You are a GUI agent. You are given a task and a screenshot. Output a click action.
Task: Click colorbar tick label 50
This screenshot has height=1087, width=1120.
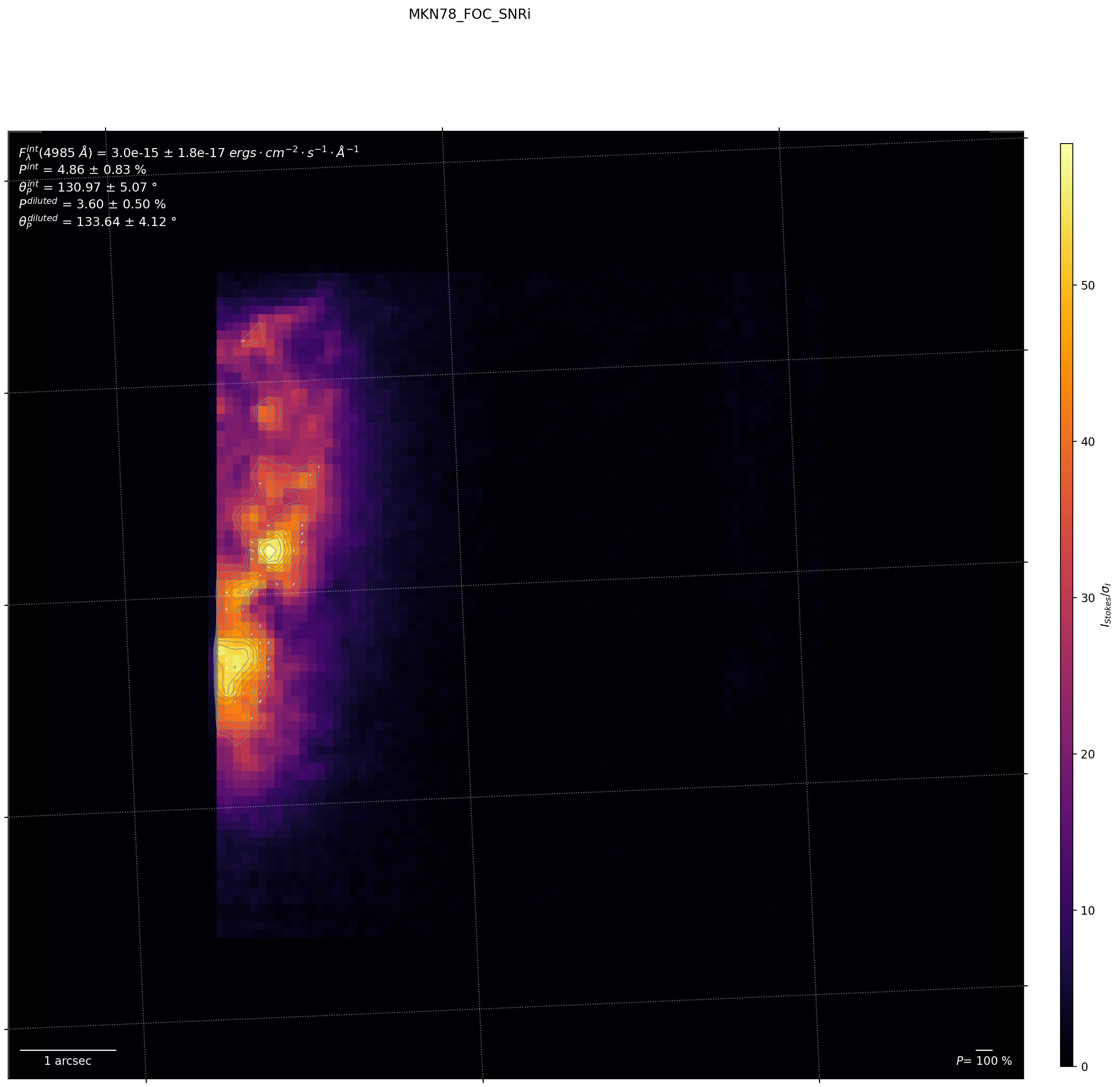point(1088,285)
